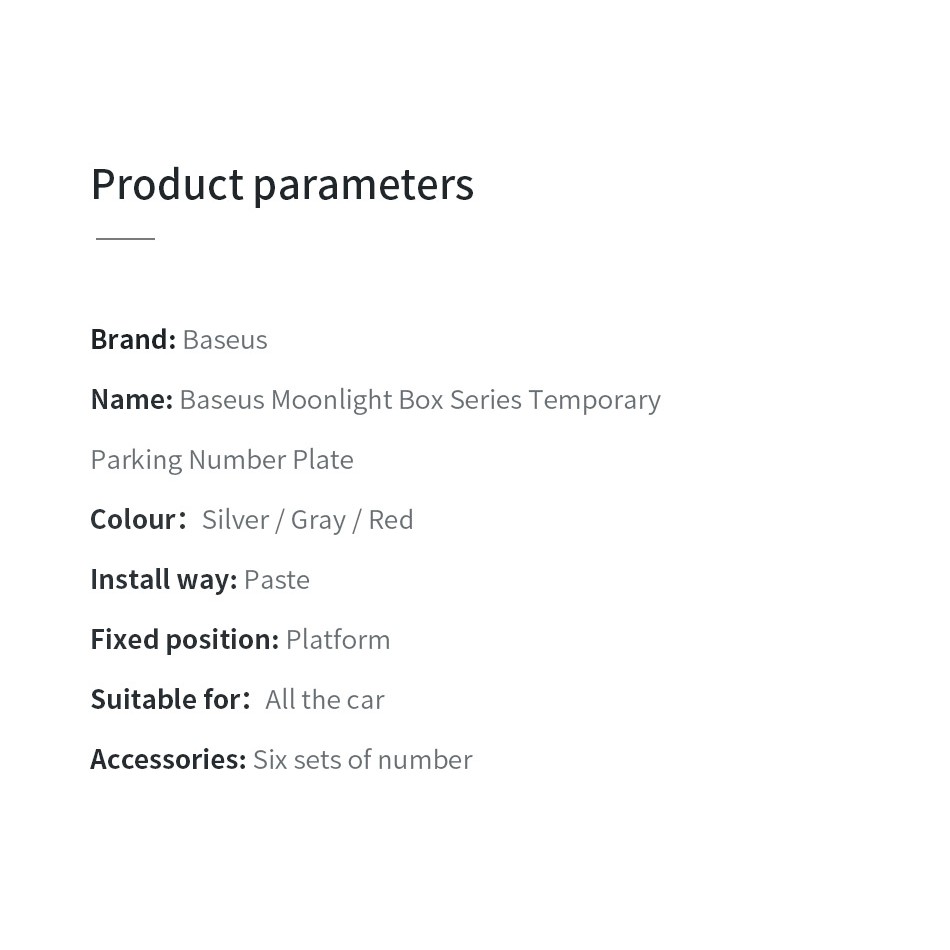Click the 'Fixed position:' label

[184, 639]
